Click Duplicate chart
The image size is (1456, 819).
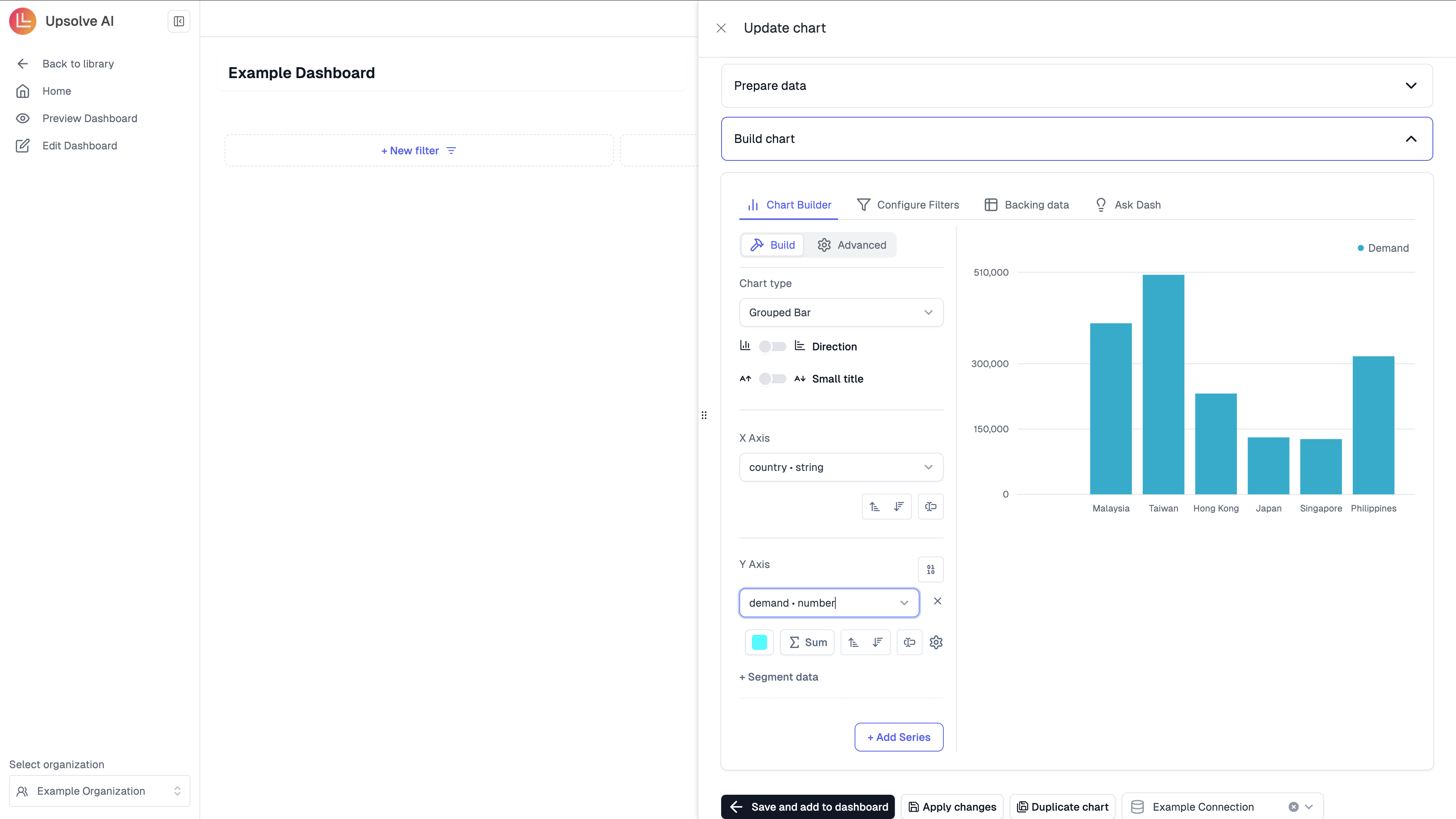[x=1062, y=807]
